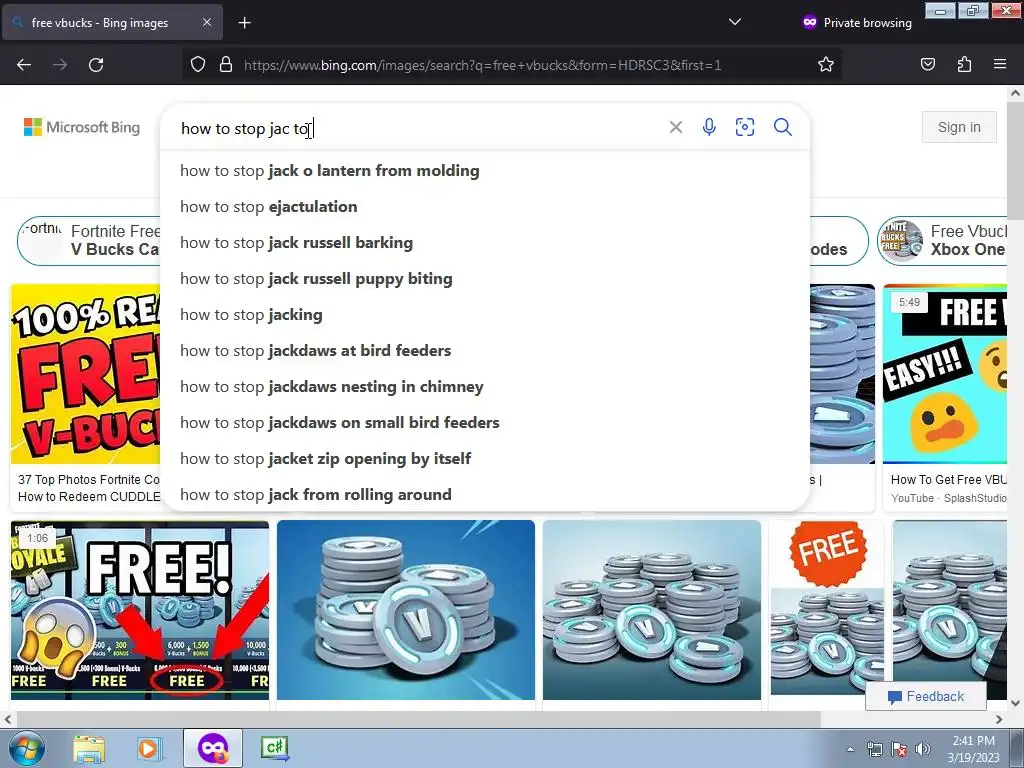Open Free Vbucks Xbox One chip
The image size is (1024, 768).
tap(942, 241)
